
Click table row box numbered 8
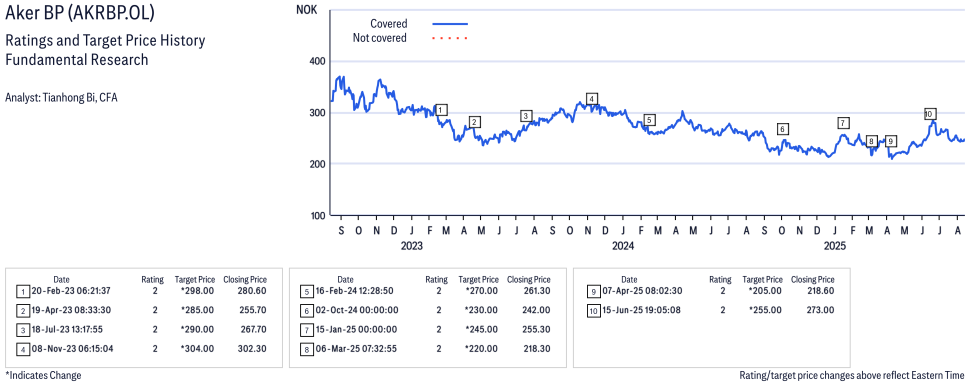(x=306, y=349)
